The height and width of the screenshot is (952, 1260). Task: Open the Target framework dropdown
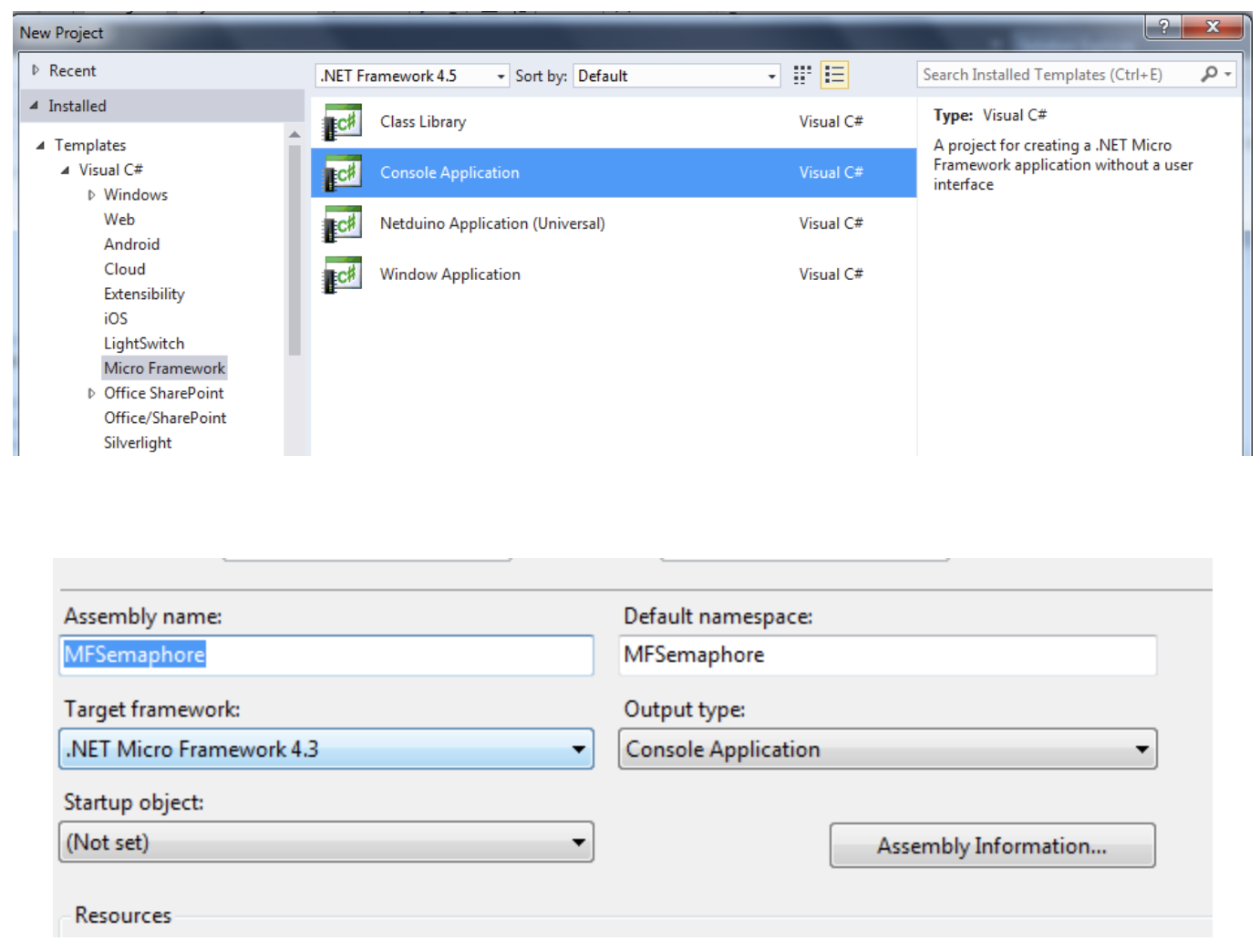pos(326,749)
